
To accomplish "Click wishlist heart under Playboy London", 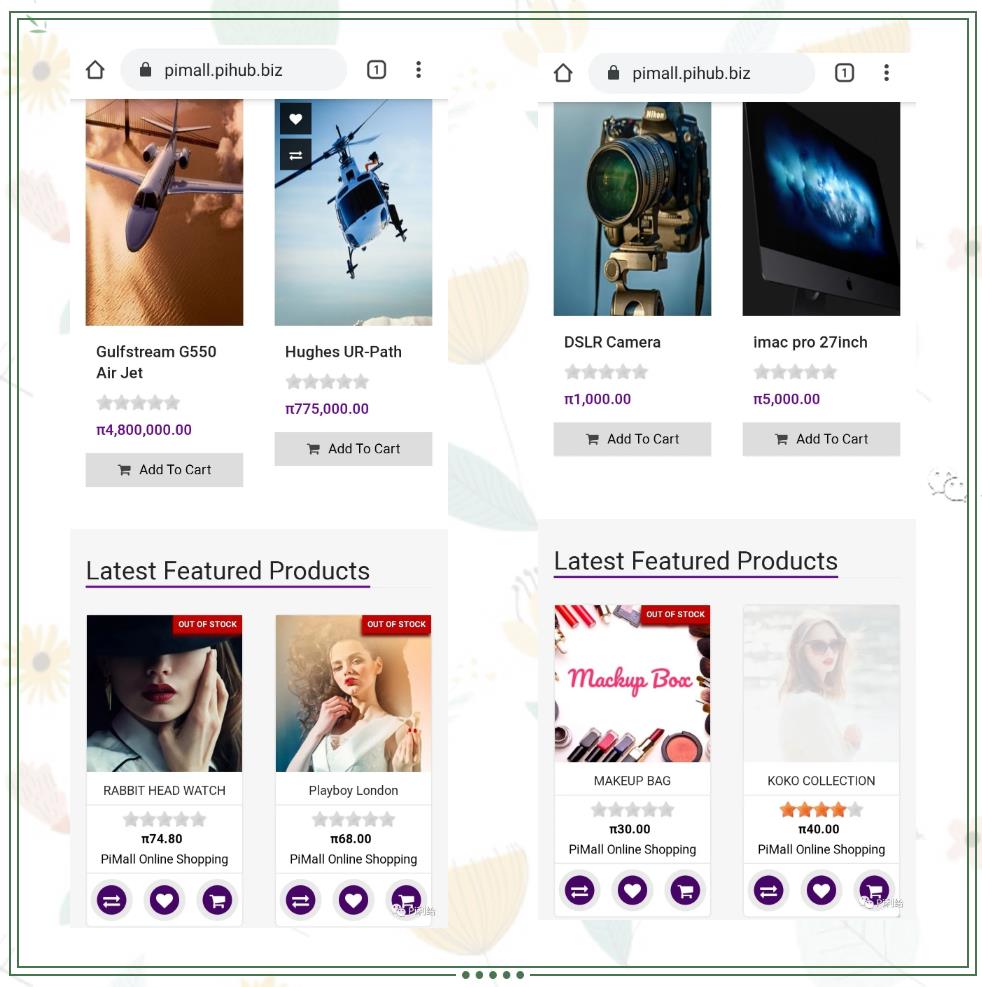I will tap(353, 900).
